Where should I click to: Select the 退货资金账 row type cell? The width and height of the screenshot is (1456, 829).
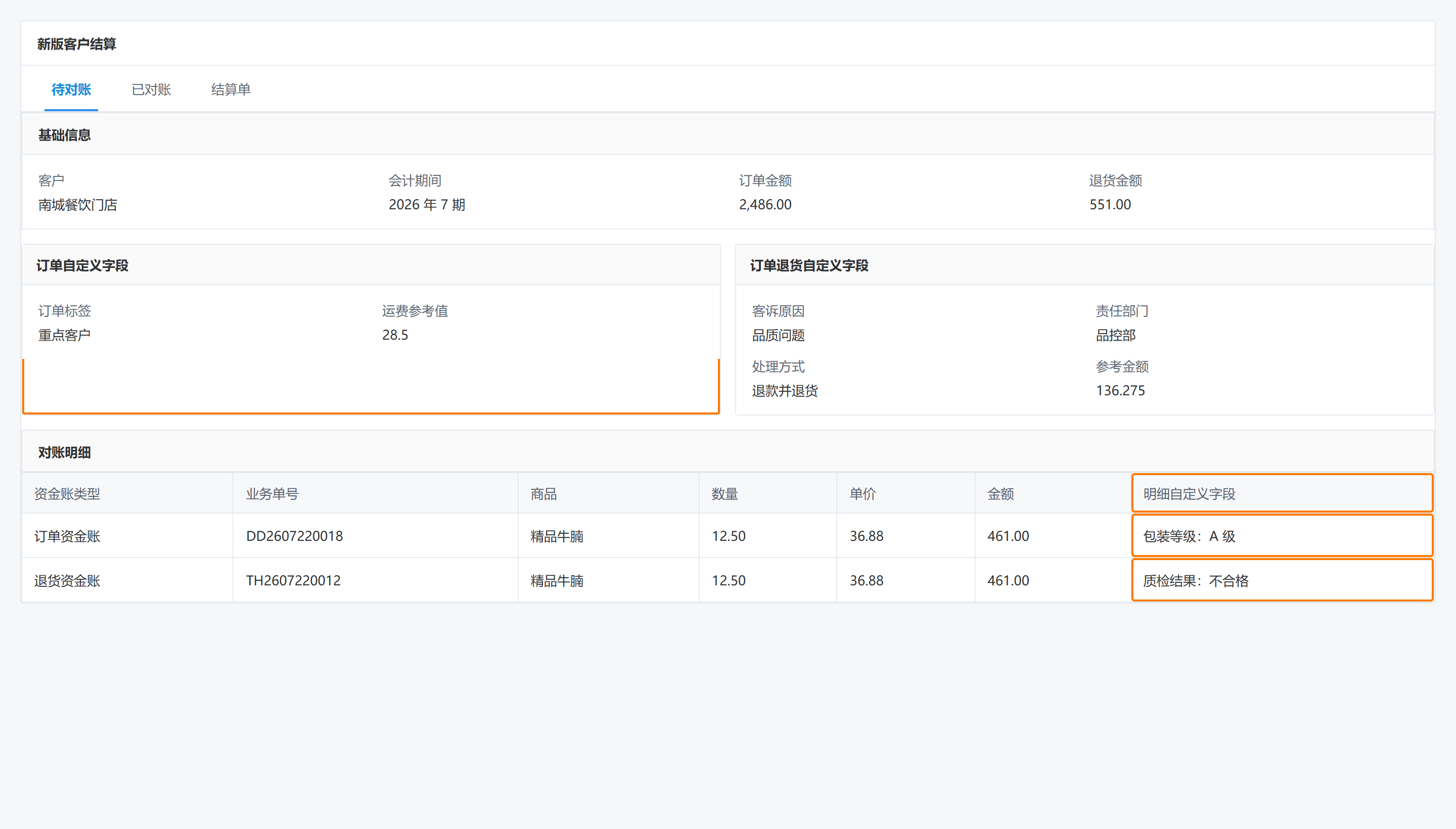[x=127, y=580]
